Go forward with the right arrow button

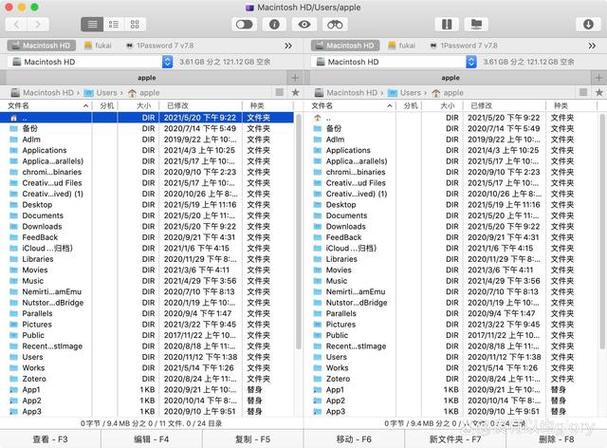[x=38, y=24]
